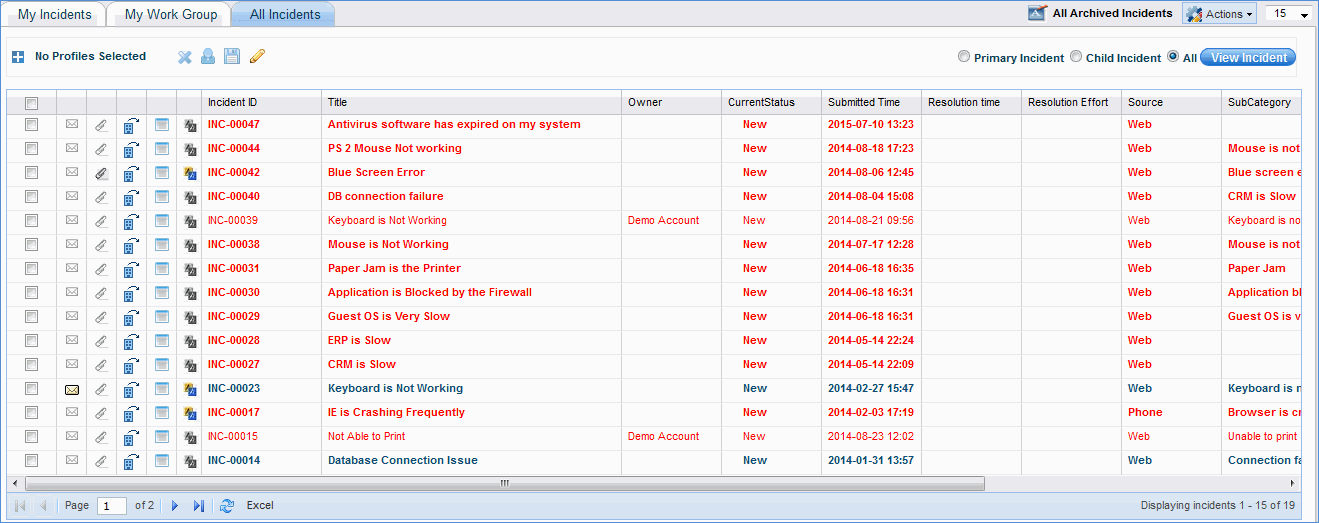The height and width of the screenshot is (523, 1319).
Task: Click the details window icon in INC-00014 row
Action: (161, 460)
